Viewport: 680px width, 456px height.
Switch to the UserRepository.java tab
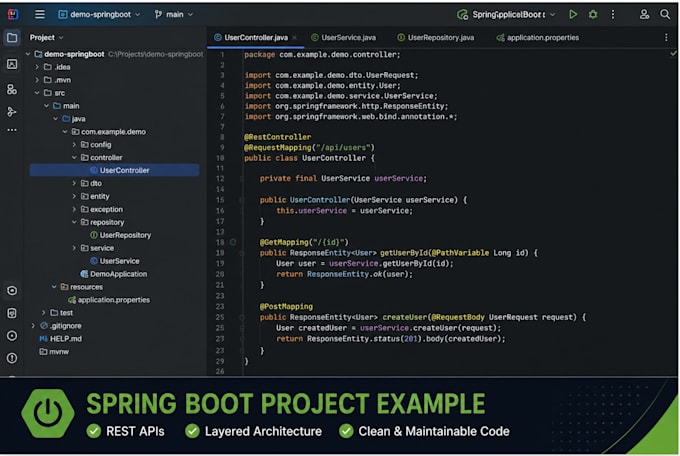[x=436, y=38]
